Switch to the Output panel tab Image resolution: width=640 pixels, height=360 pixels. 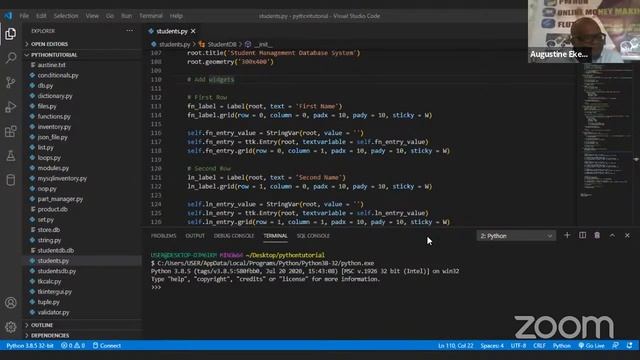(195, 236)
